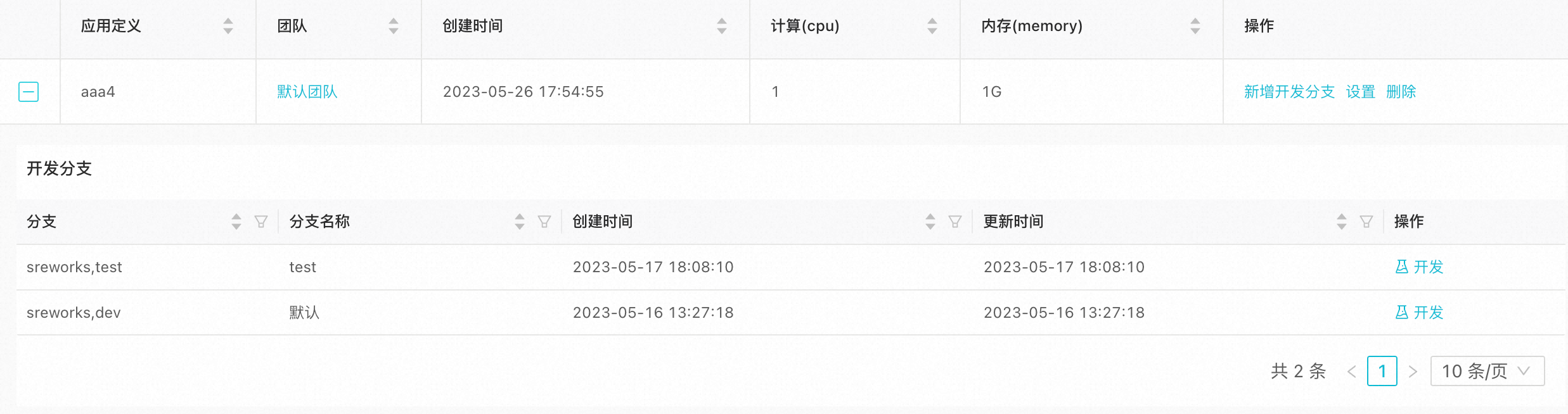Open filter for 分支 column
The width and height of the screenshot is (1568, 414).
261,222
